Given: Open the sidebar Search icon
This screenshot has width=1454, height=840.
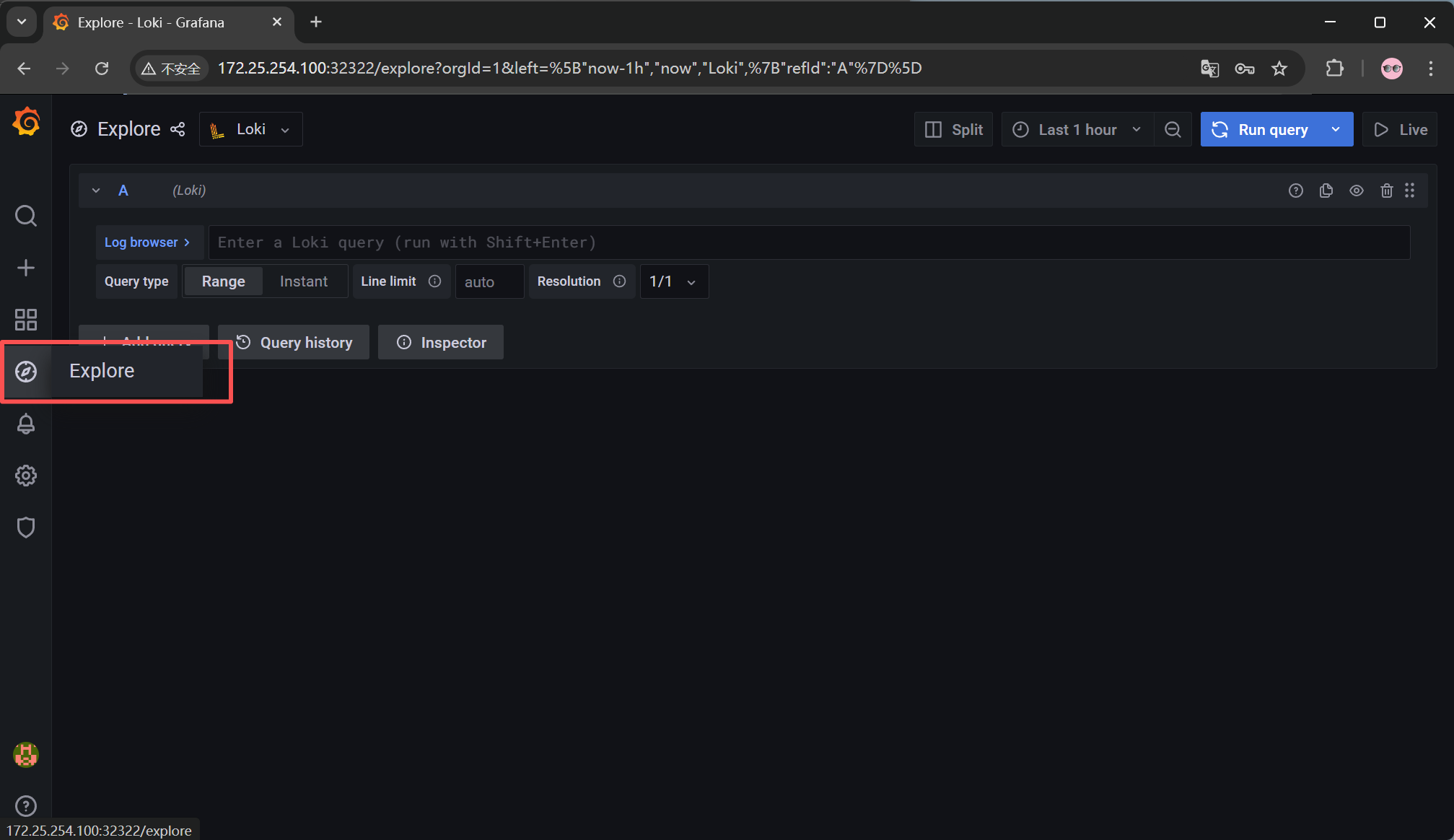Looking at the screenshot, I should pyautogui.click(x=26, y=216).
